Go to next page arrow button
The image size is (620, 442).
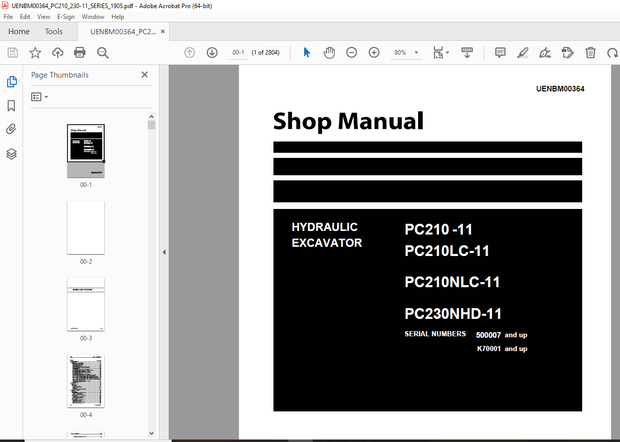[212, 53]
